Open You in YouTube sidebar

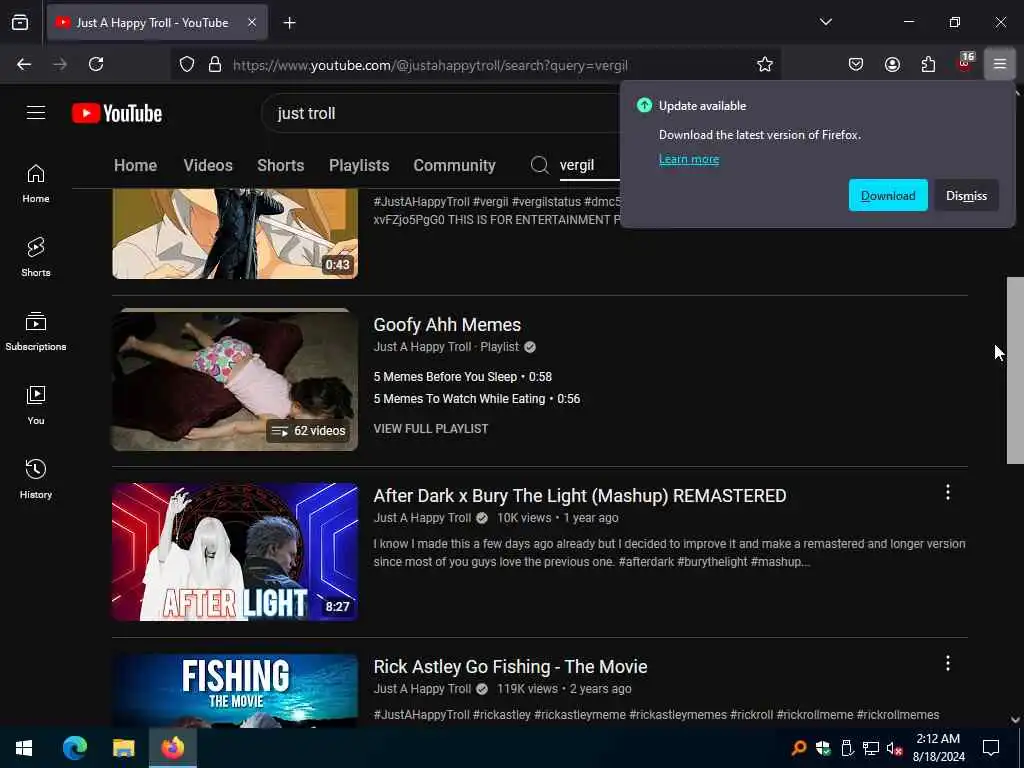pos(36,405)
